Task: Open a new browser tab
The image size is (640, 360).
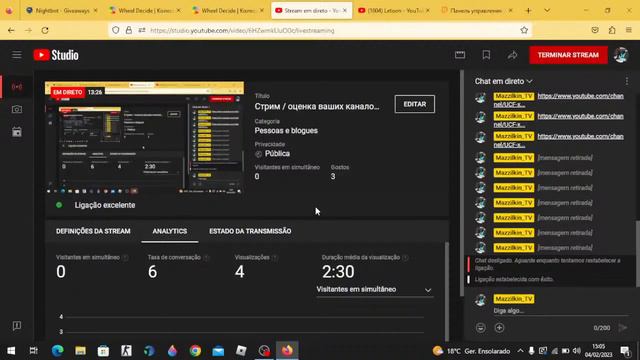Action: pos(528,10)
